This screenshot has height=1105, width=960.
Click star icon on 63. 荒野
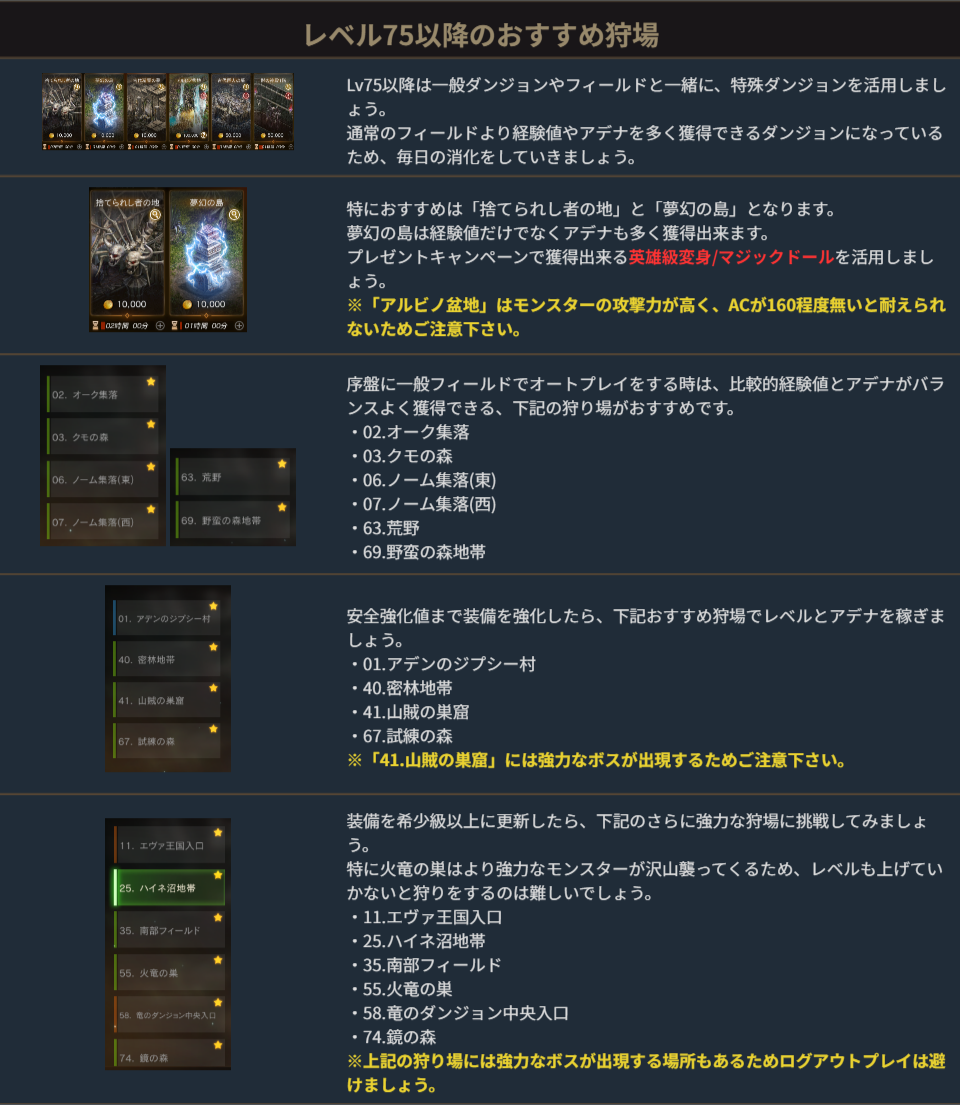282,464
